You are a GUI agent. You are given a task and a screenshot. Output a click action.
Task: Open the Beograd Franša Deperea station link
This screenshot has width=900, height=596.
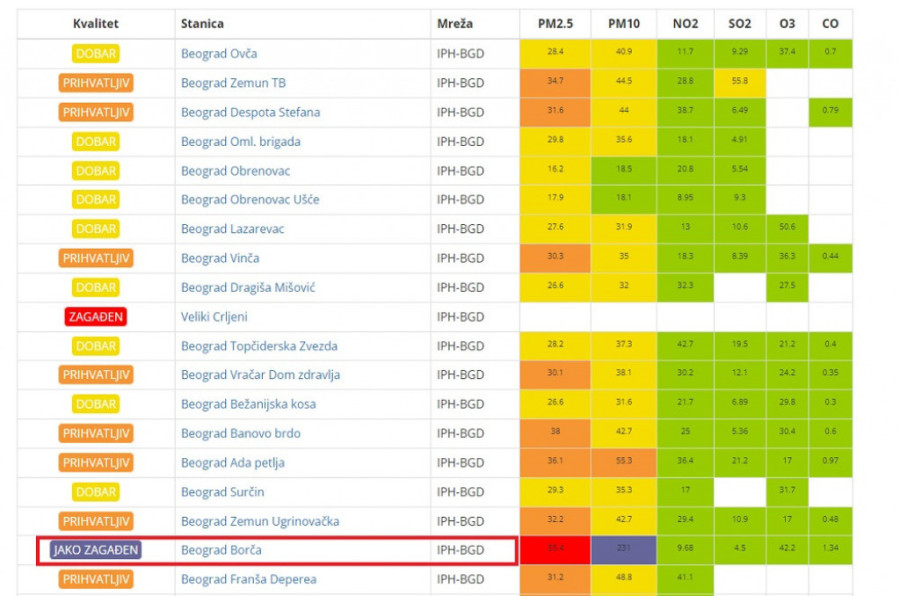coord(248,579)
